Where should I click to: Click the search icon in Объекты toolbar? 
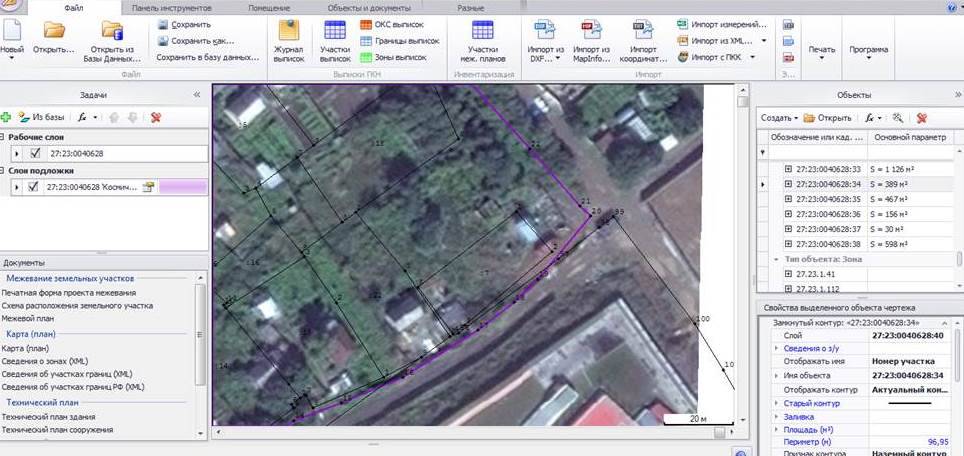pos(898,117)
